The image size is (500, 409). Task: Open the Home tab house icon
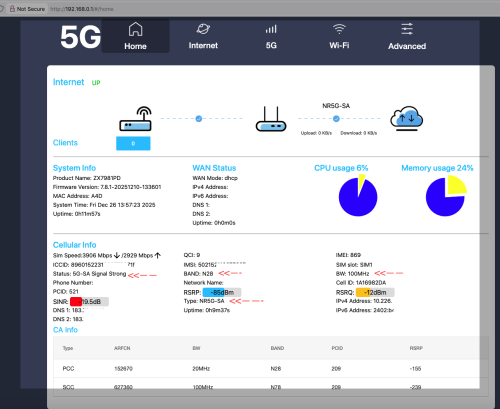point(135,29)
